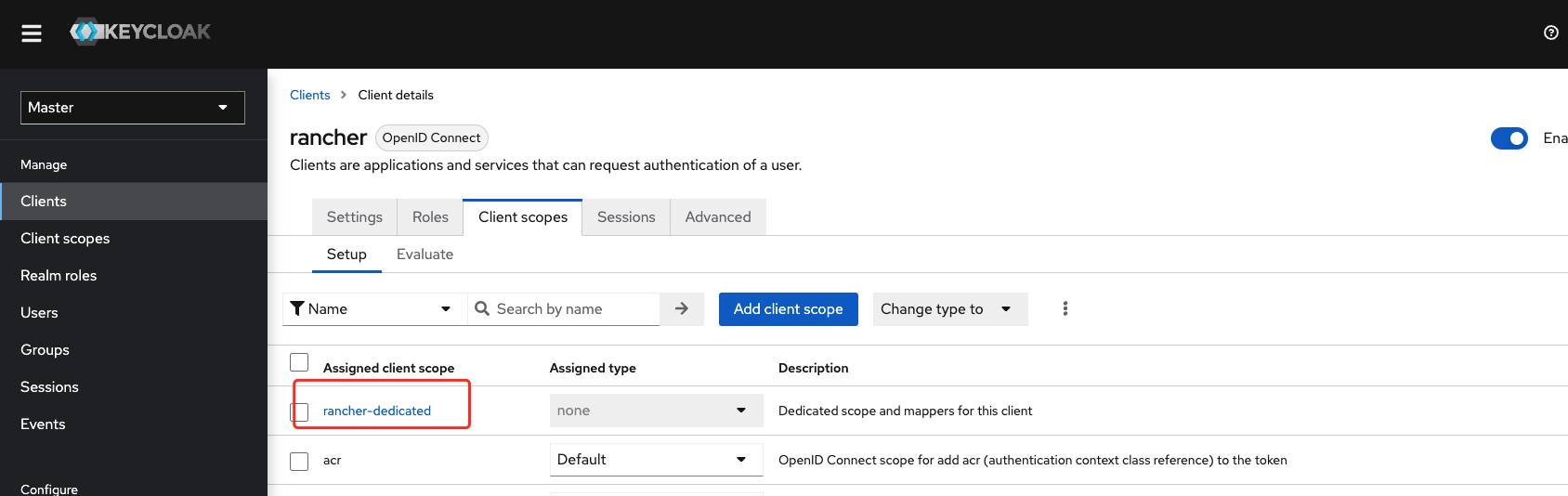Click the Assigned client scope column header
This screenshot has width=1568, height=496.
[388, 368]
